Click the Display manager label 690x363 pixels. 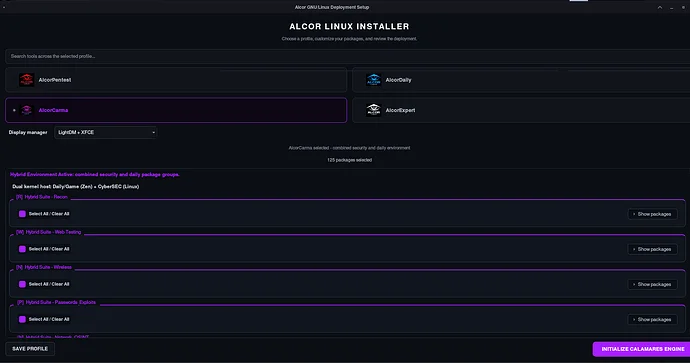[x=28, y=132]
